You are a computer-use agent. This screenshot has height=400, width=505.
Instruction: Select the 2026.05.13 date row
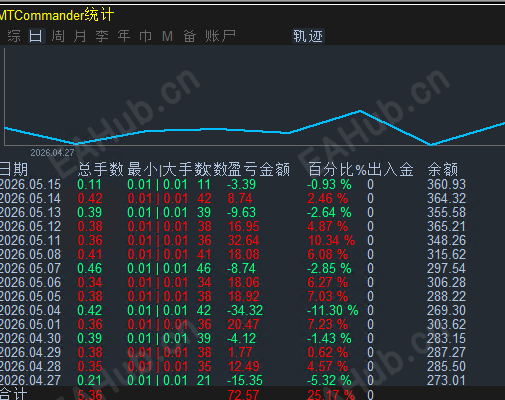pyautogui.click(x=30, y=212)
